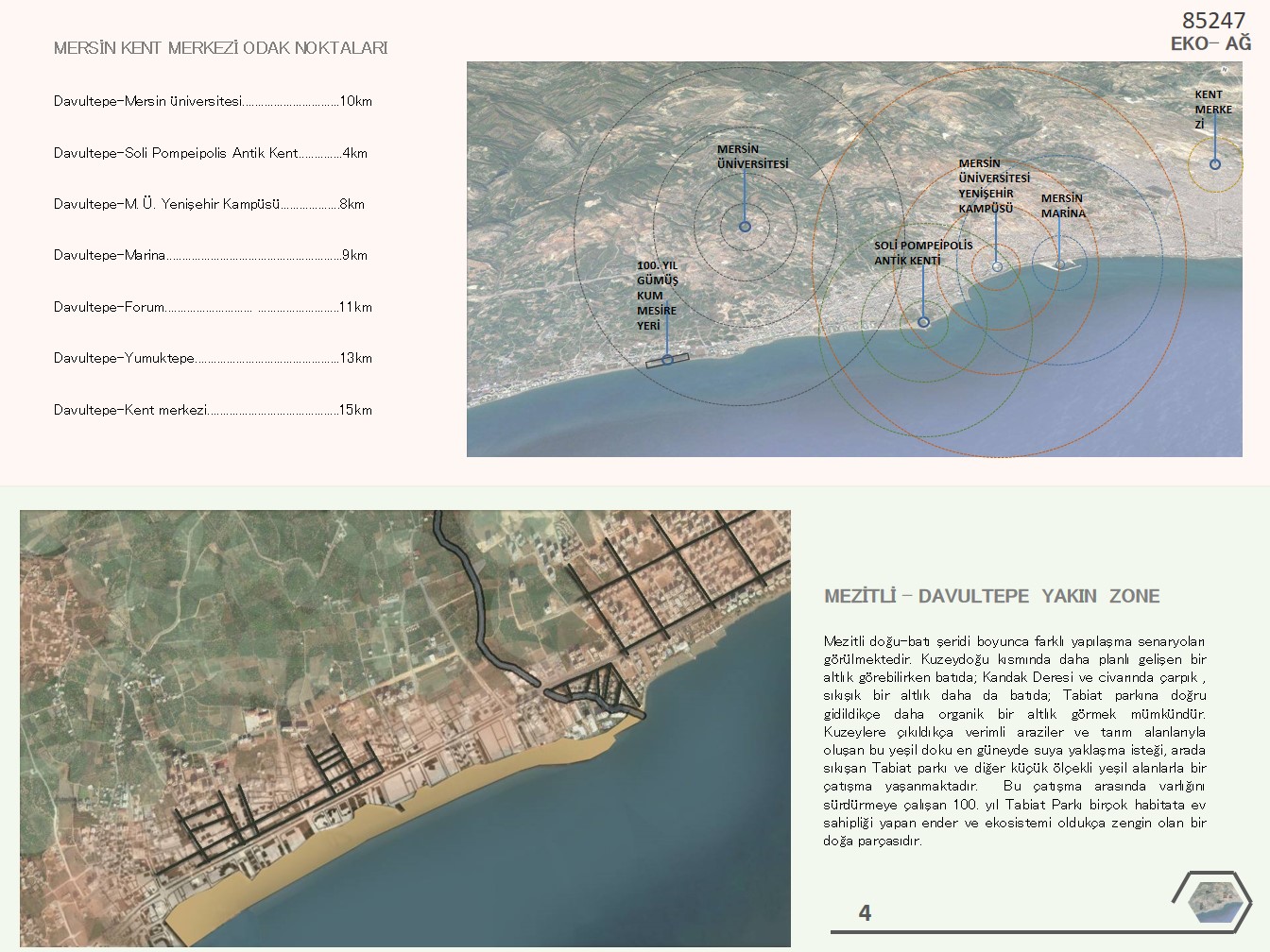1270x952 pixels.
Task: Select the Davultepe-Yumuktepe 13km entry
Action: click(x=213, y=358)
